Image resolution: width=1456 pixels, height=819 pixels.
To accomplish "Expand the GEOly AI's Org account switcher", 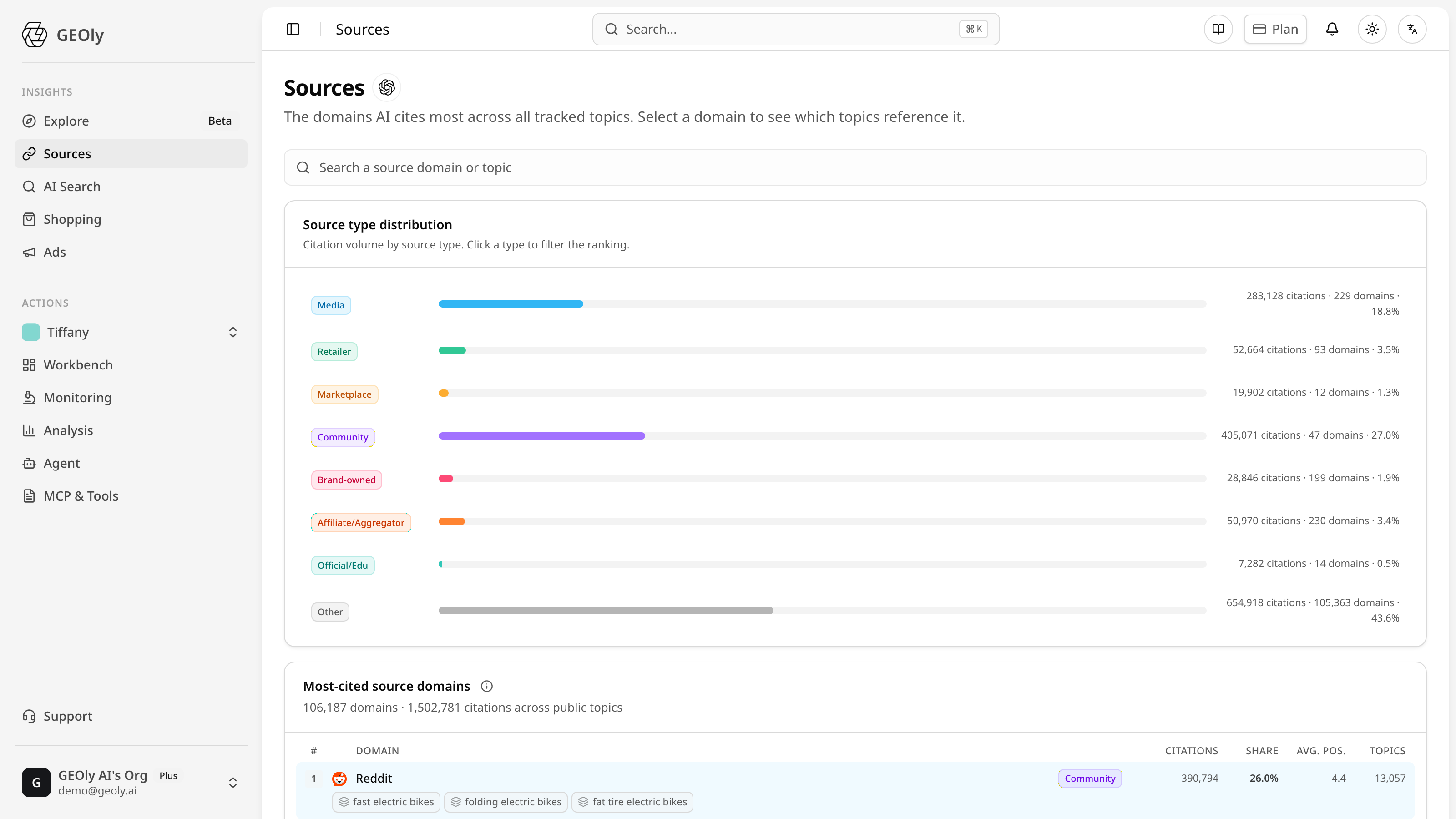I will [233, 783].
